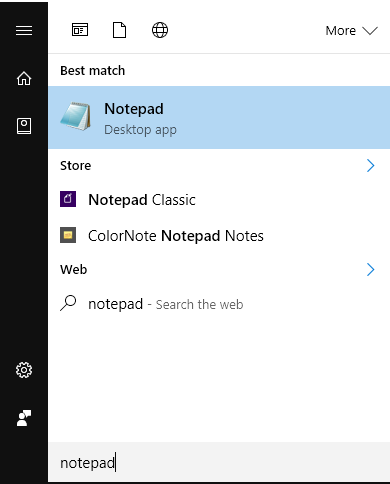This screenshot has height=484, width=390.
Task: Click the Best match heading
Action: 93,71
